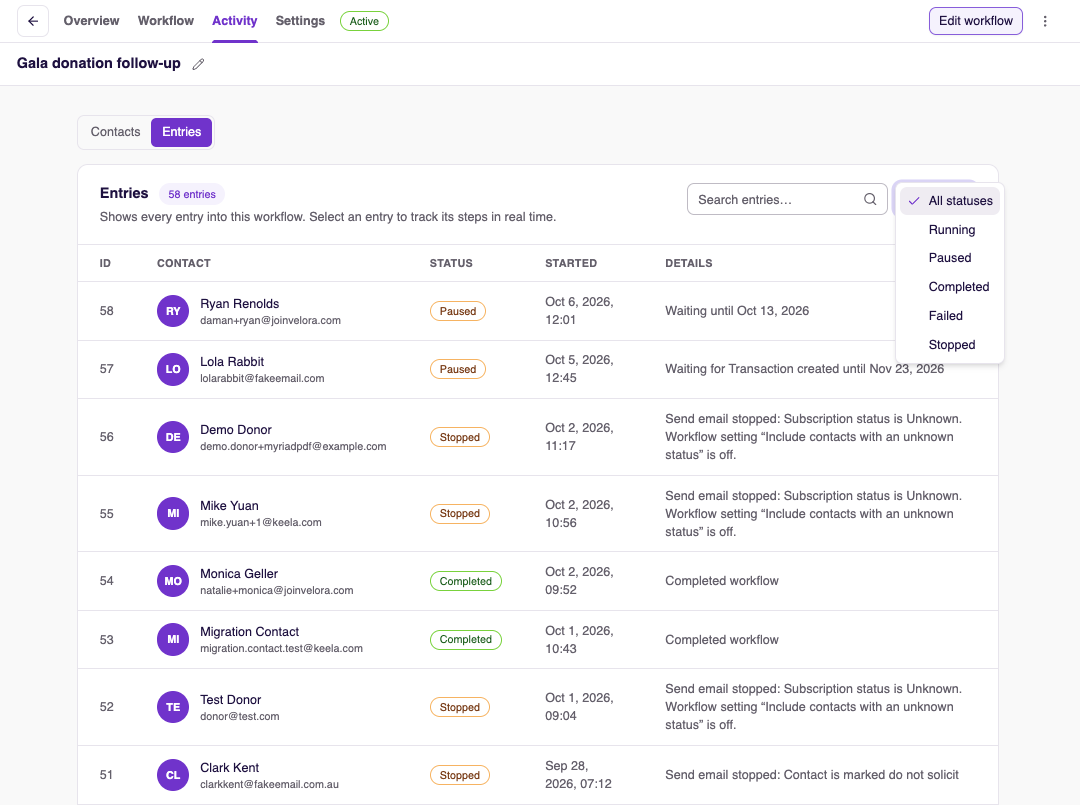Screen dimensions: 1080x805
Task: Focus the Search entries field
Action: pyautogui.click(x=787, y=199)
